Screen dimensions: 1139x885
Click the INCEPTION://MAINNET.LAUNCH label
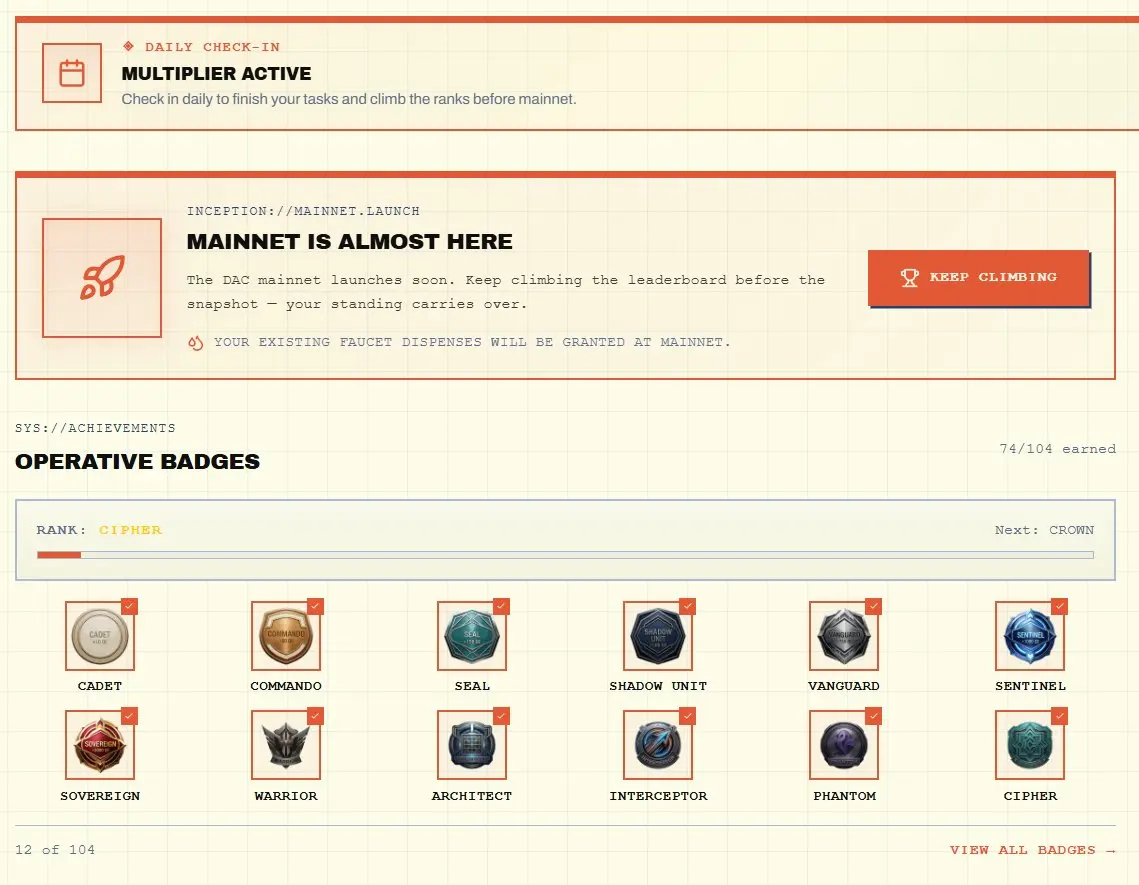click(x=303, y=211)
